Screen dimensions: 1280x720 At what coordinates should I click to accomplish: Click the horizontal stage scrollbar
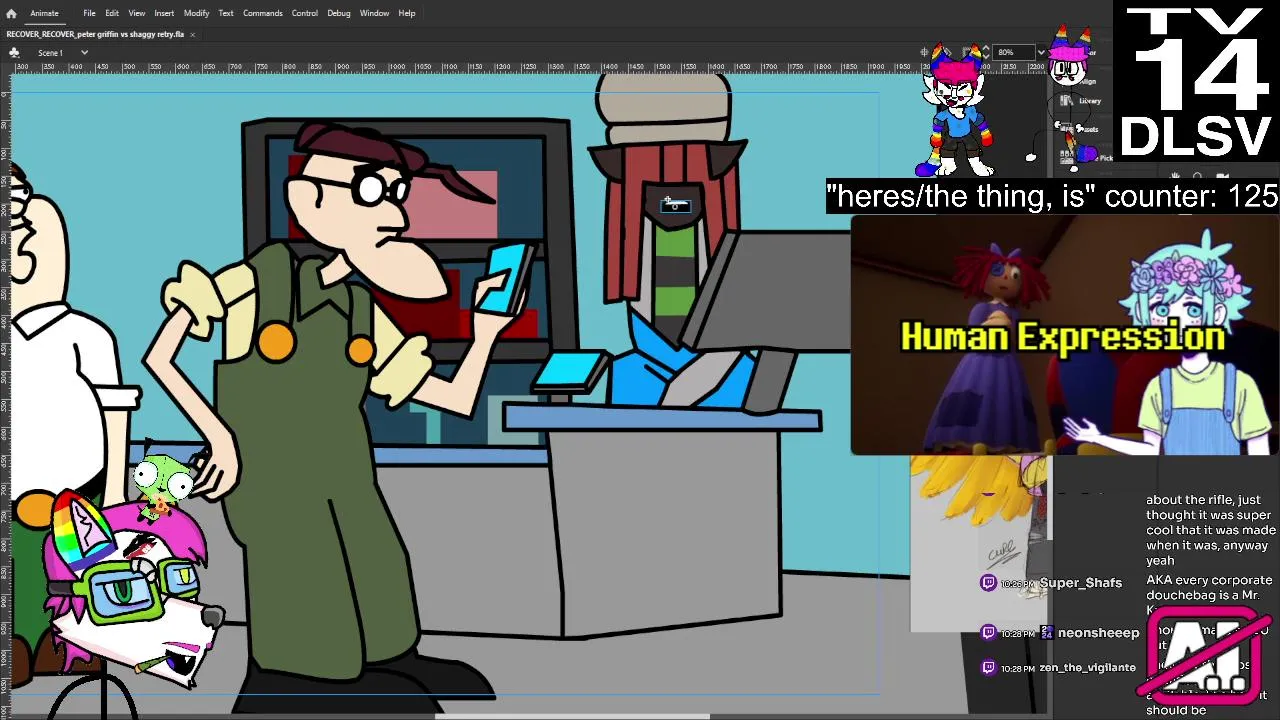tap(572, 715)
